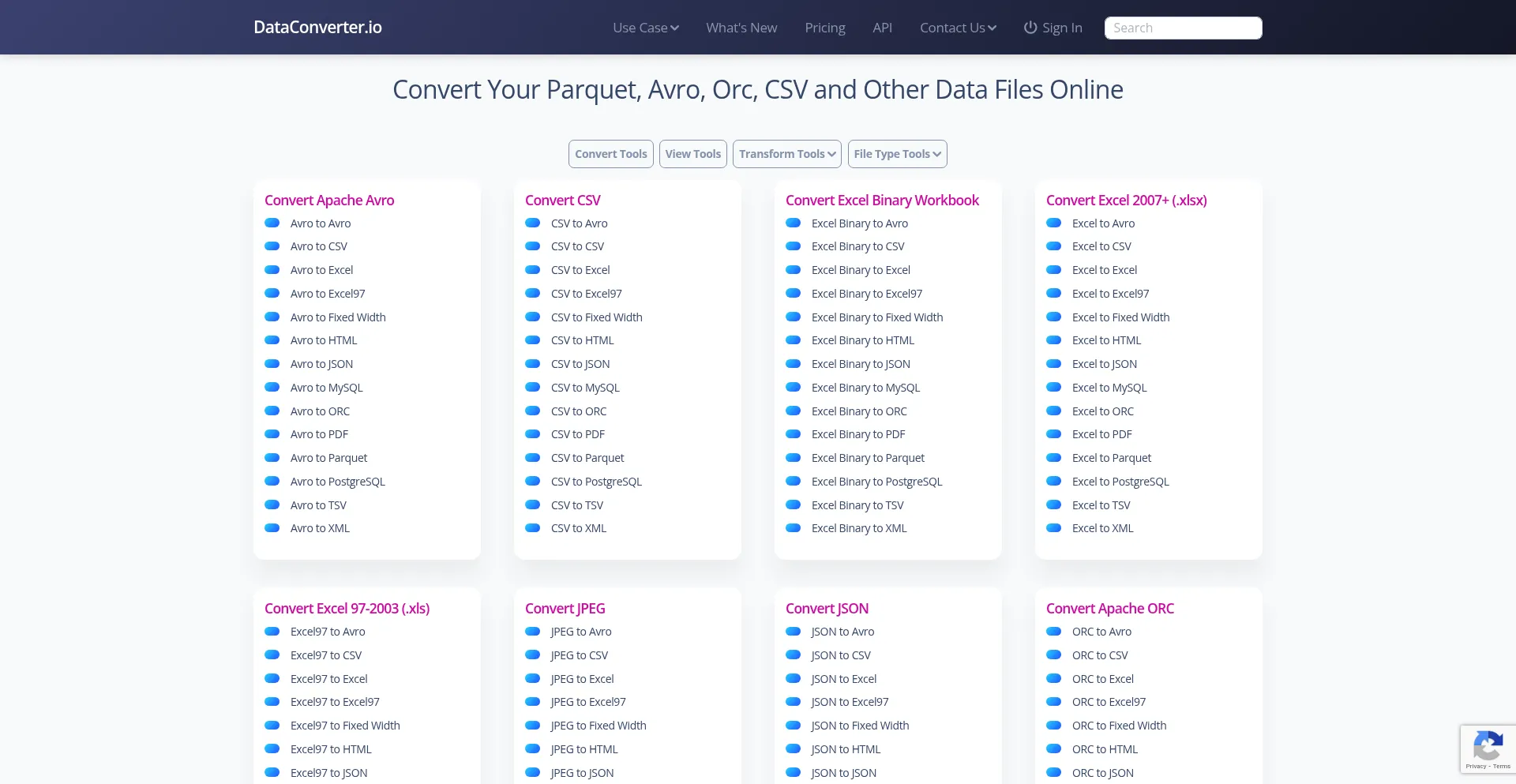Image resolution: width=1516 pixels, height=784 pixels.
Task: Click the blue bullet icon next to CSV to Parquet
Action: tap(533, 458)
